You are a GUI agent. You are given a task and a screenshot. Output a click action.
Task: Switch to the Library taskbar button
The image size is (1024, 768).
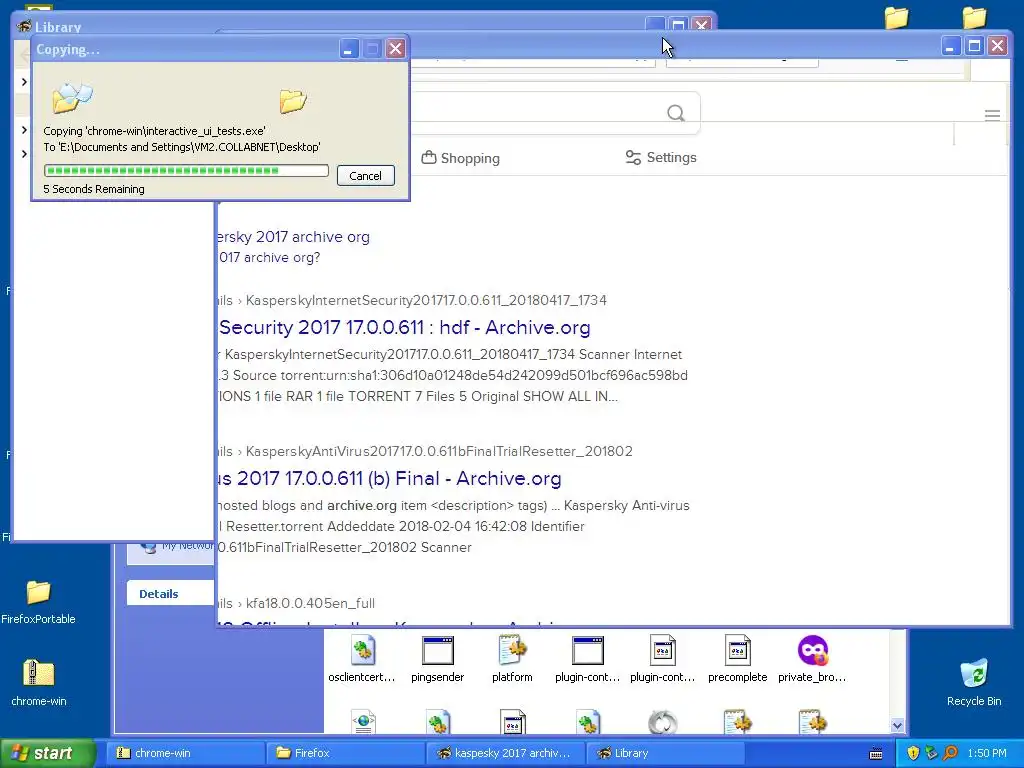tap(665, 753)
